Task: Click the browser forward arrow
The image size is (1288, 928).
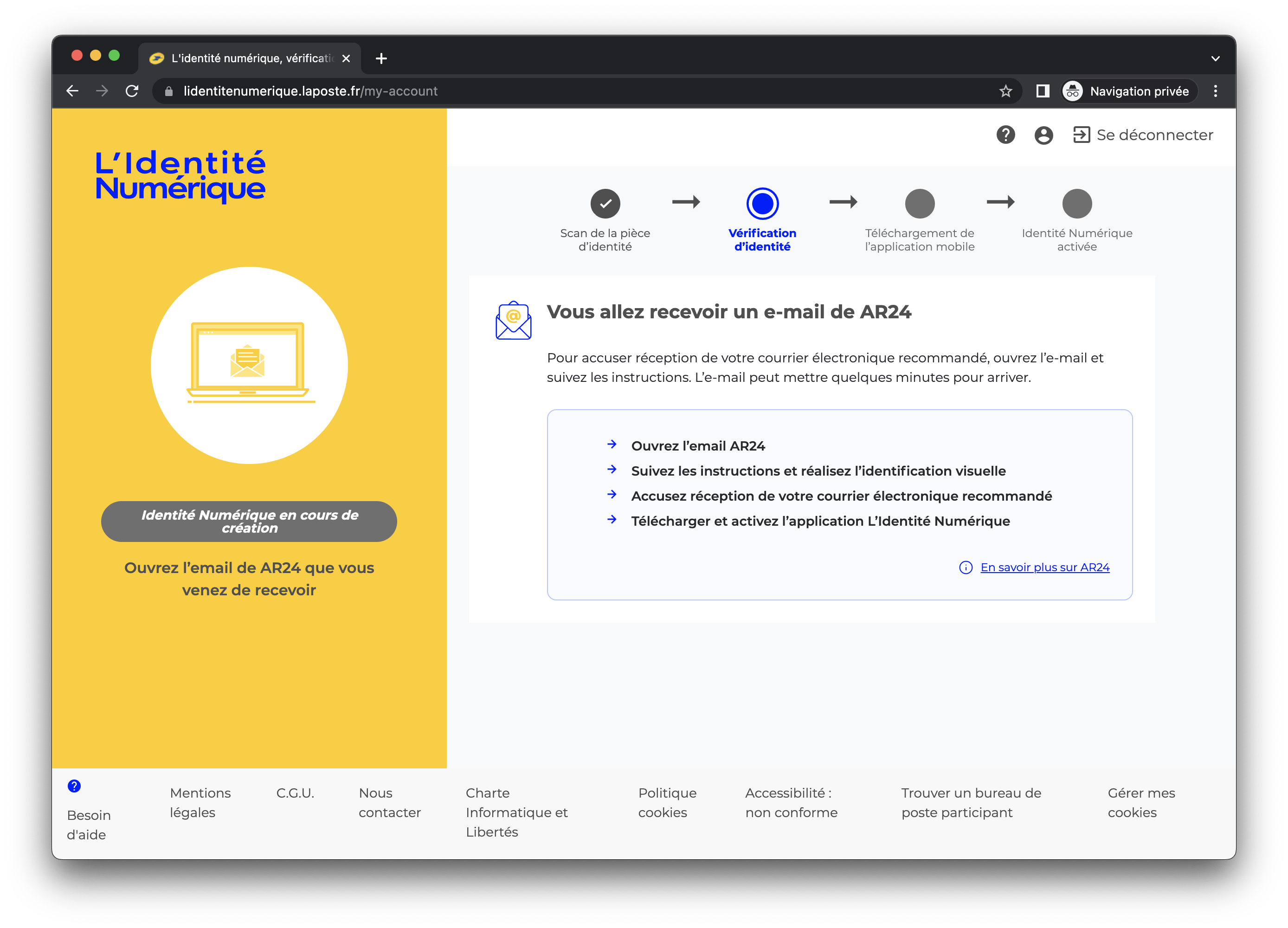Action: click(102, 91)
